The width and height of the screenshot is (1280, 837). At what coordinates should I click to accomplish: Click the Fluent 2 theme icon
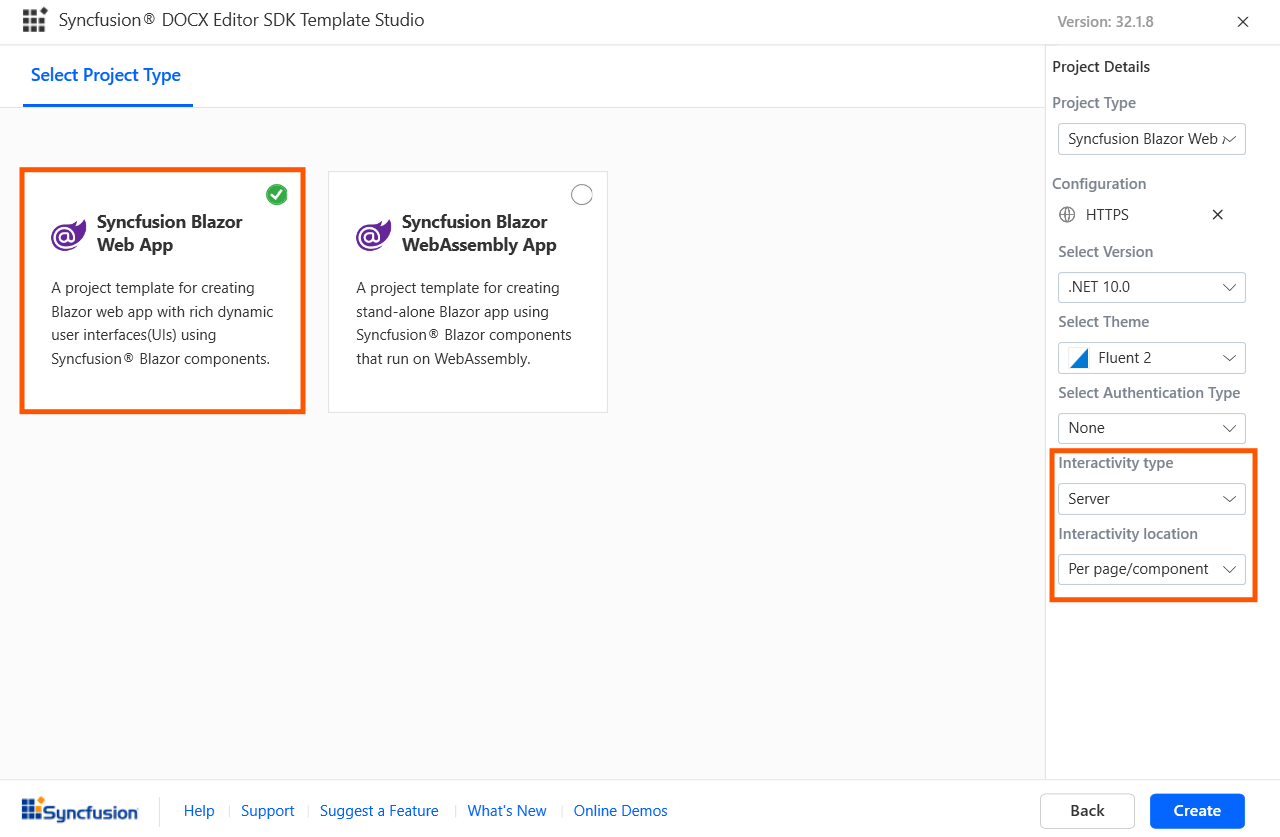tap(1078, 357)
